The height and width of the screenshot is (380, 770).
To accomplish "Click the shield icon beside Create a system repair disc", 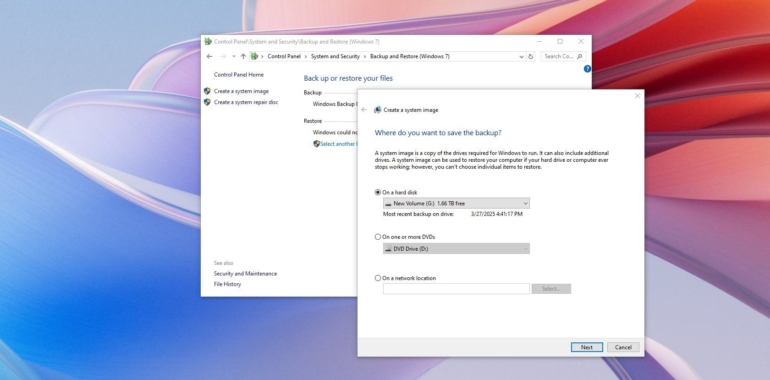I will [207, 102].
